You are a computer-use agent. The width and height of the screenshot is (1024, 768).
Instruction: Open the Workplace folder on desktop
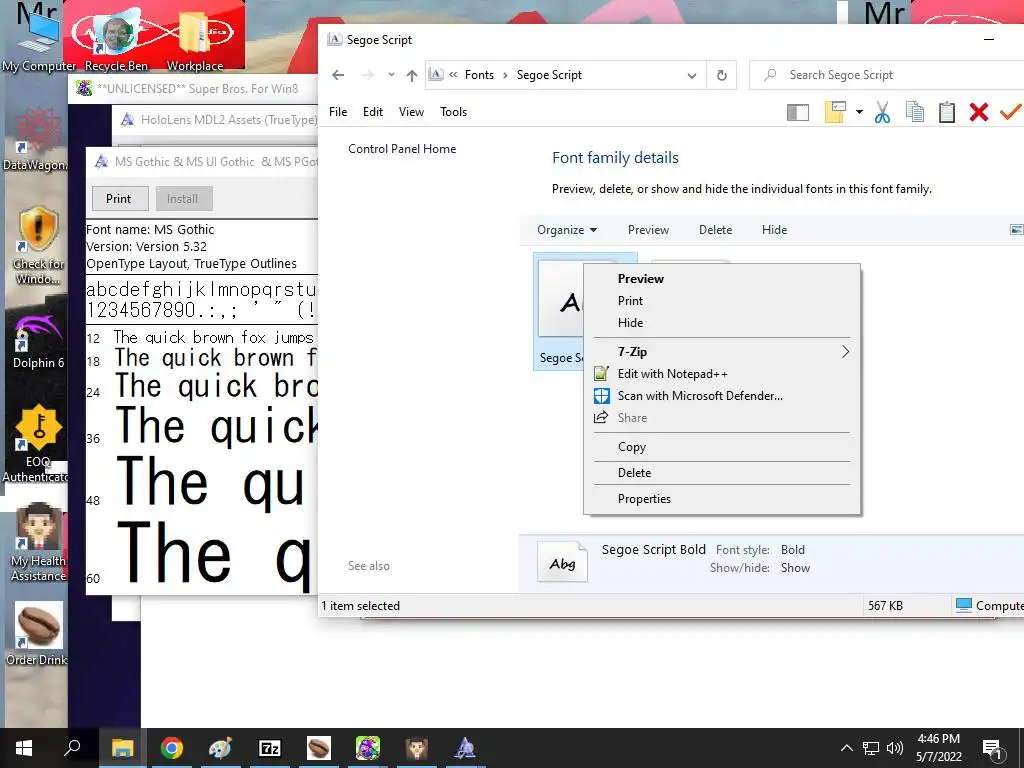pos(195,40)
